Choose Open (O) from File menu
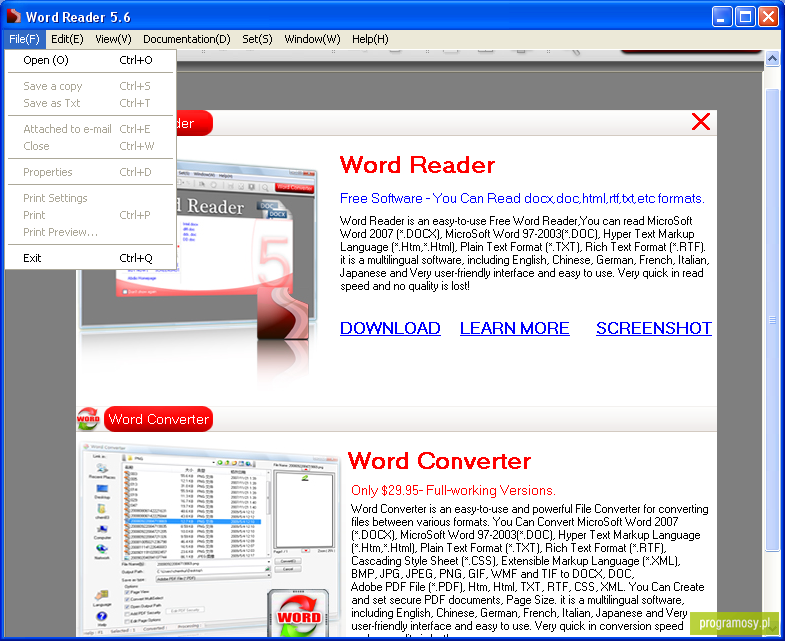Screen dimensions: 785x641 coord(90,60)
